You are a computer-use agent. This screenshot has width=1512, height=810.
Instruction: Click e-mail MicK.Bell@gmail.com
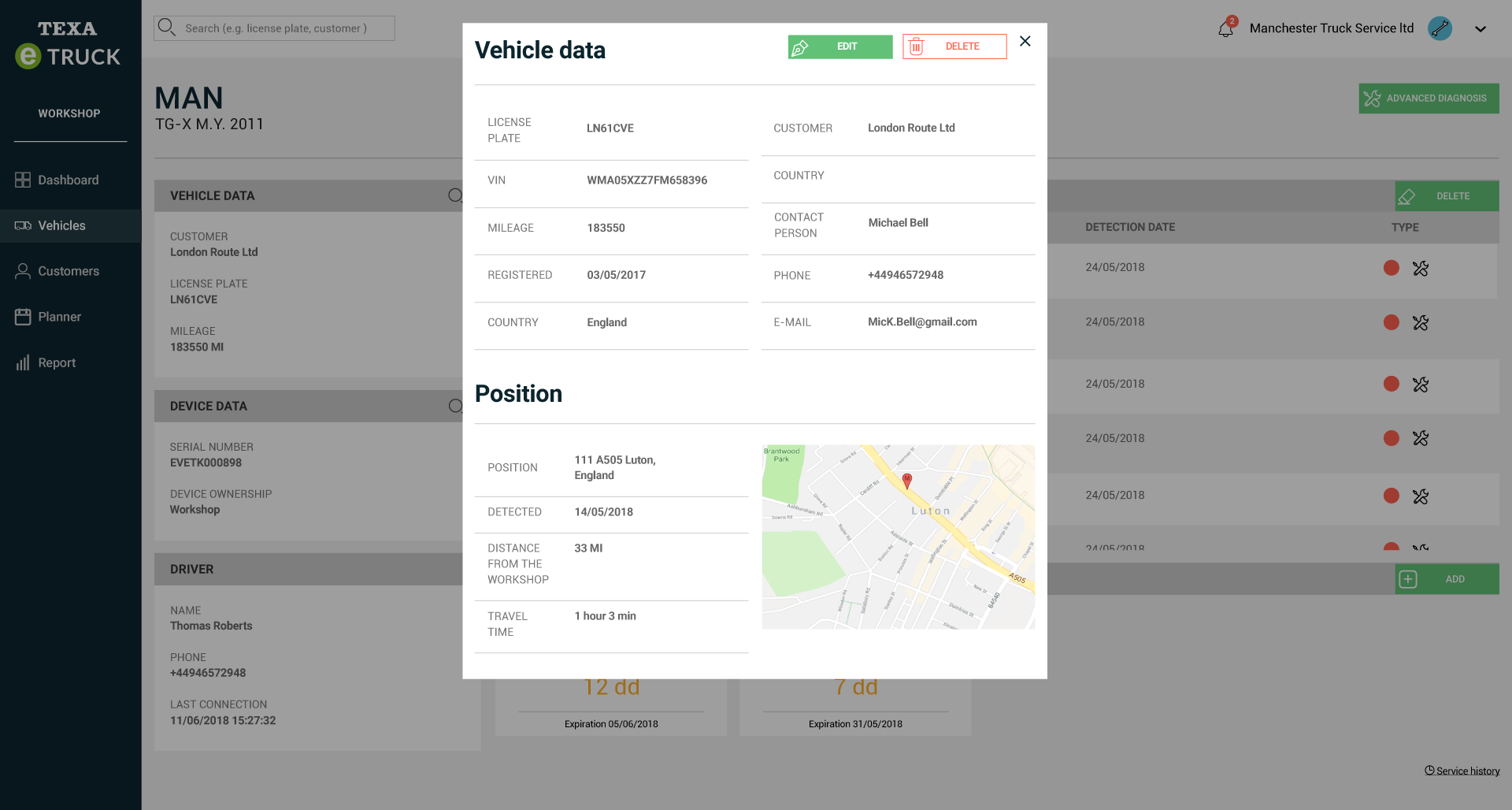pyautogui.click(x=922, y=321)
